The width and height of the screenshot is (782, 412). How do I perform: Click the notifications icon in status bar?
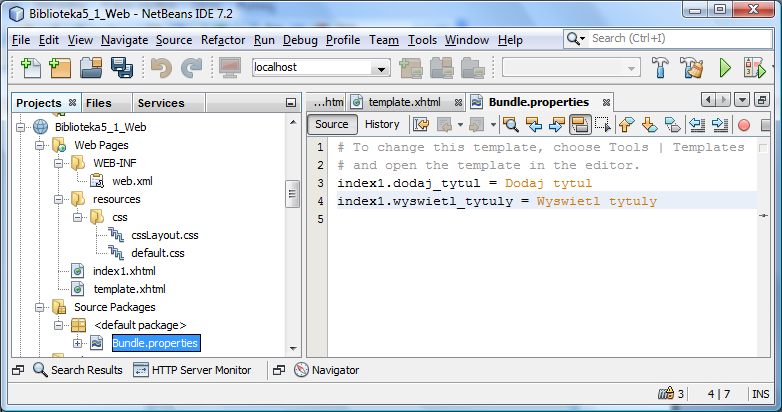pos(666,394)
